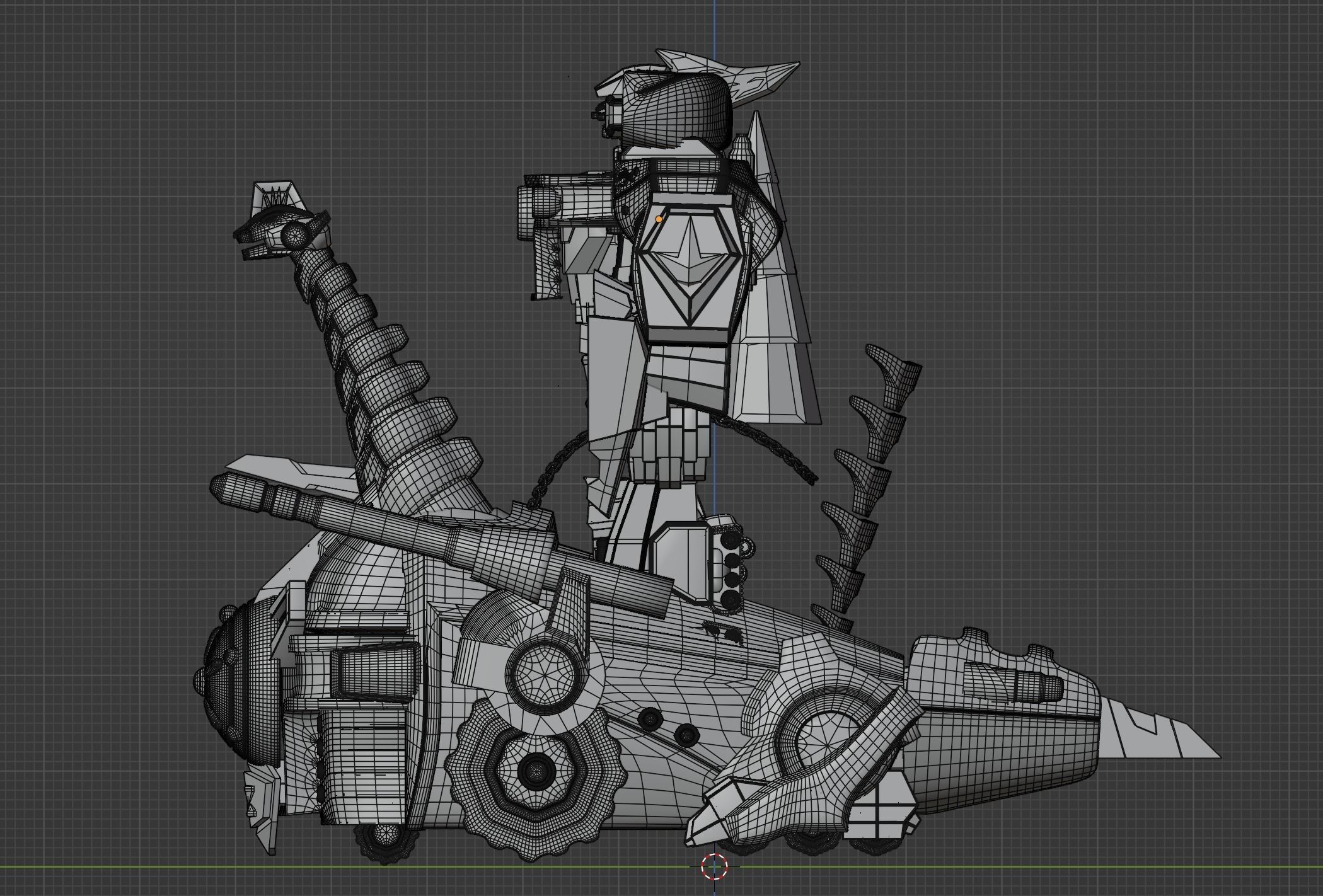Click the orange object origin dot
The height and width of the screenshot is (896, 1323).
pos(659,219)
